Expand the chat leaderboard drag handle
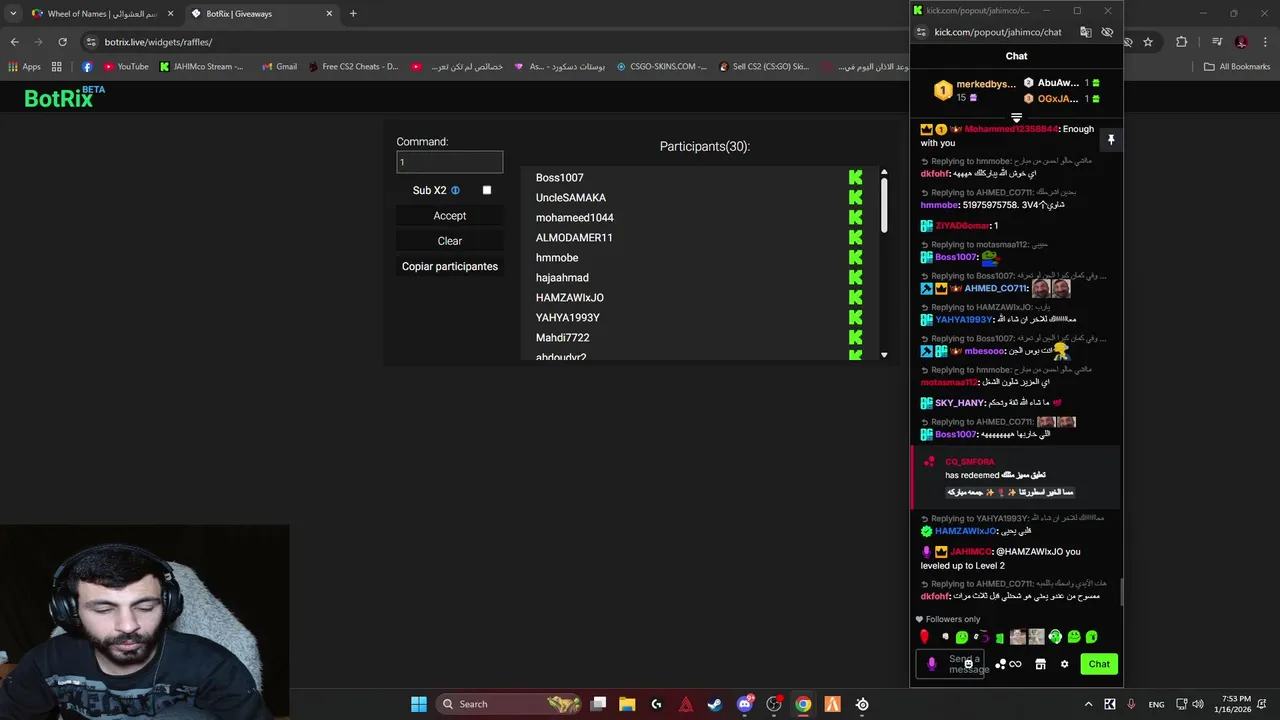 [x=1016, y=118]
